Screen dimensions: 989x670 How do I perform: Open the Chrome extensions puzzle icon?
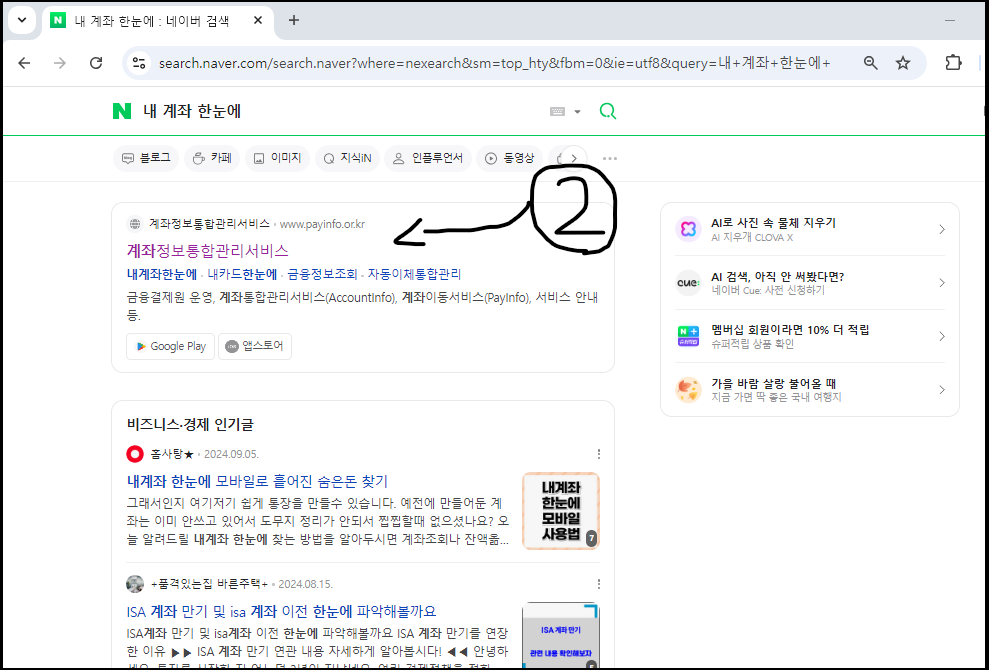[x=953, y=63]
